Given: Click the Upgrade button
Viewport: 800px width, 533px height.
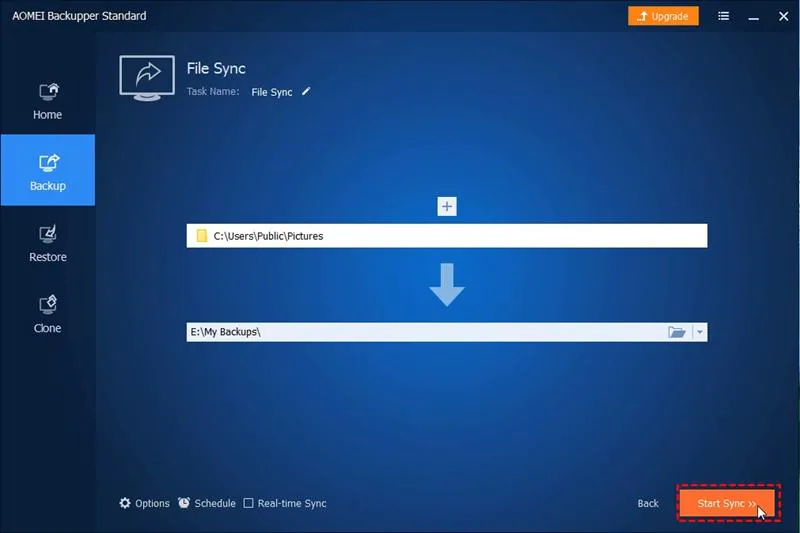Looking at the screenshot, I should 663,16.
